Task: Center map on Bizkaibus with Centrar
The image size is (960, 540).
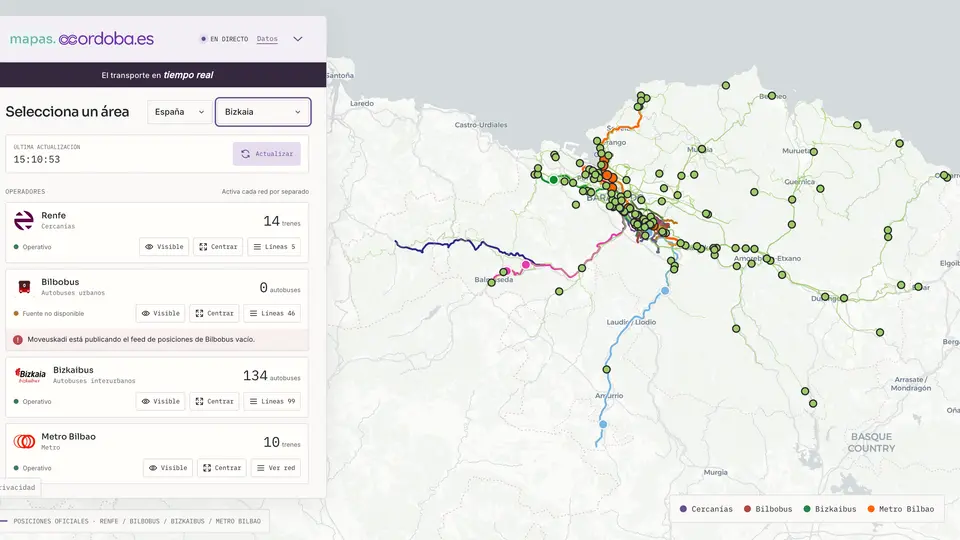Action: 214,402
